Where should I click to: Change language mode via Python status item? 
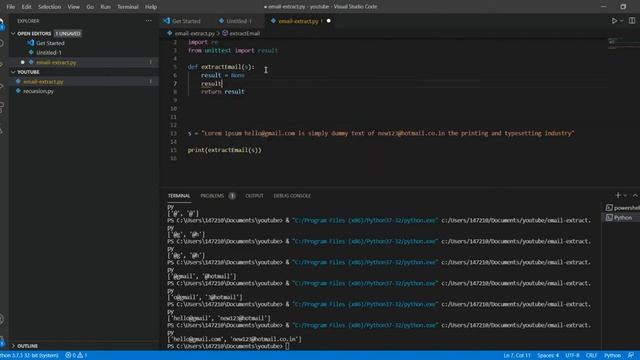click(612, 356)
